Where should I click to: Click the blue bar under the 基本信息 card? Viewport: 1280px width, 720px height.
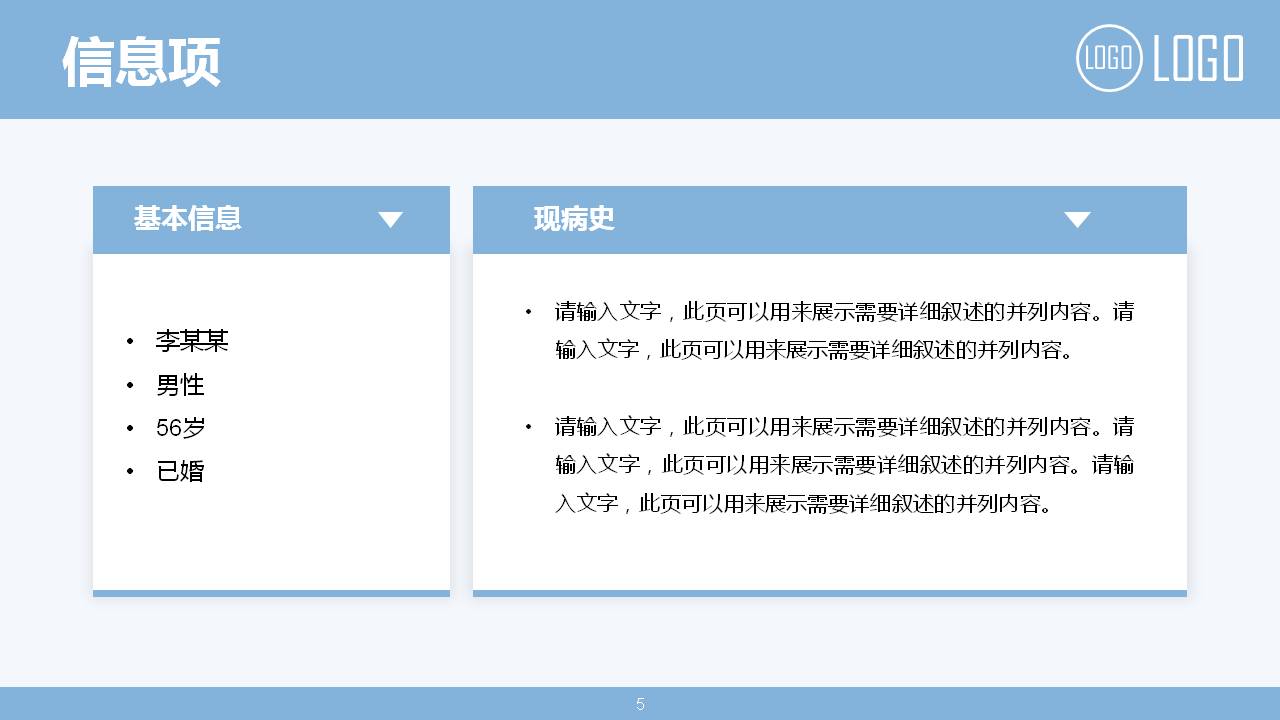(x=271, y=593)
